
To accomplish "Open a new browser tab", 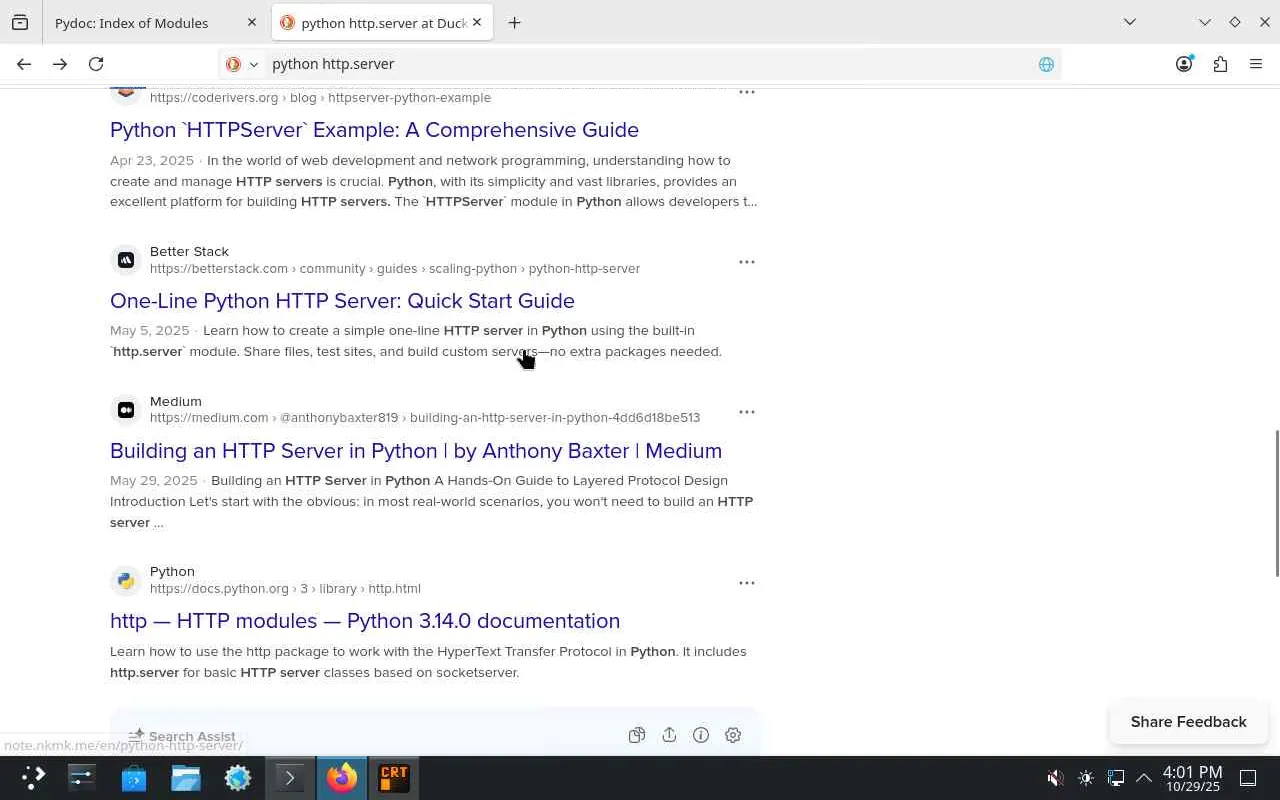I will coord(514,22).
